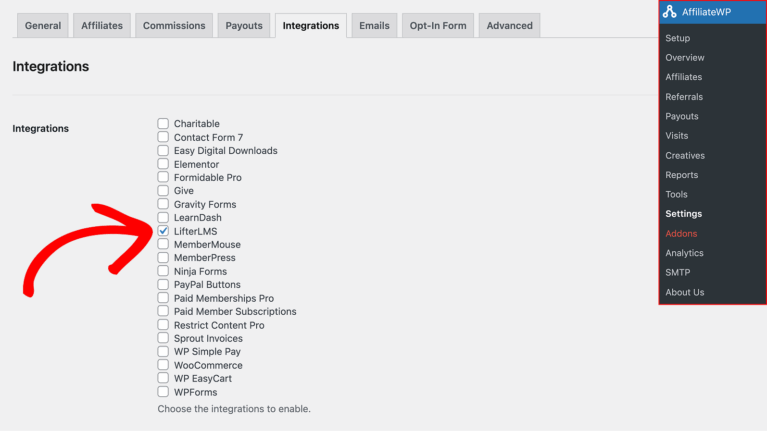Toggle the Gravity Forms checkbox
Image resolution: width=767 pixels, height=431 pixels.
pyautogui.click(x=163, y=204)
